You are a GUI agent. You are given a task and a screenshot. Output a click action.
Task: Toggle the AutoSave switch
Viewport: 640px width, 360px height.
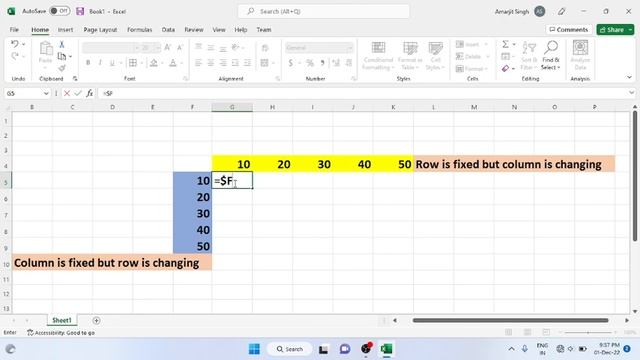tap(60, 11)
